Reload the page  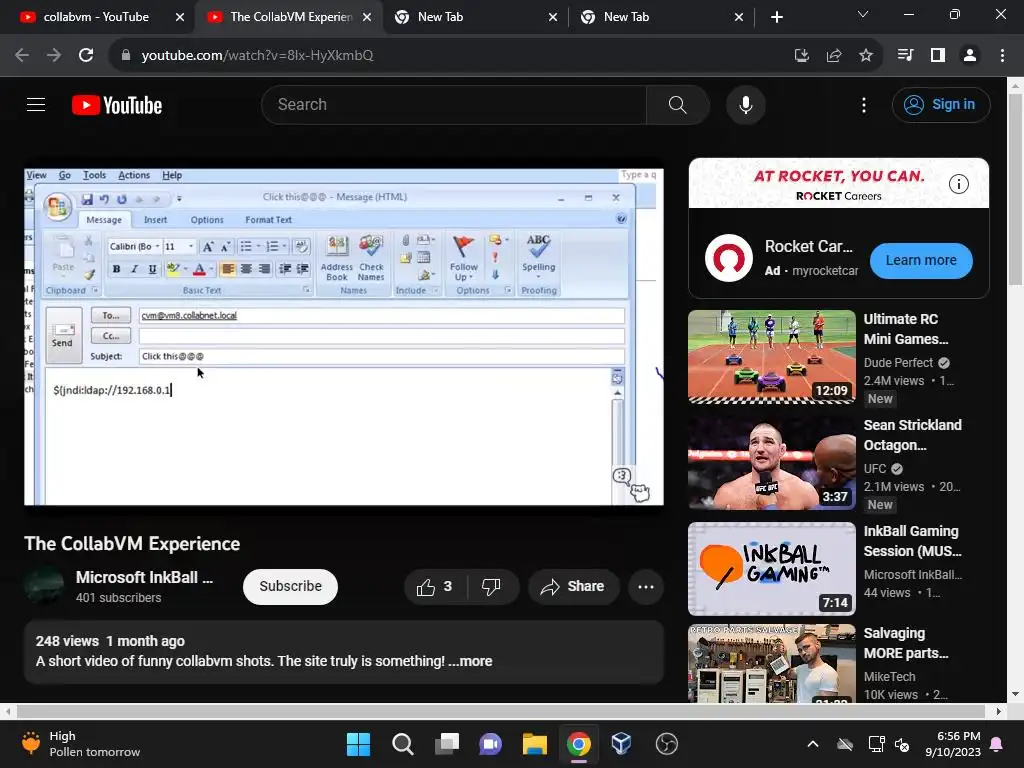(x=86, y=55)
